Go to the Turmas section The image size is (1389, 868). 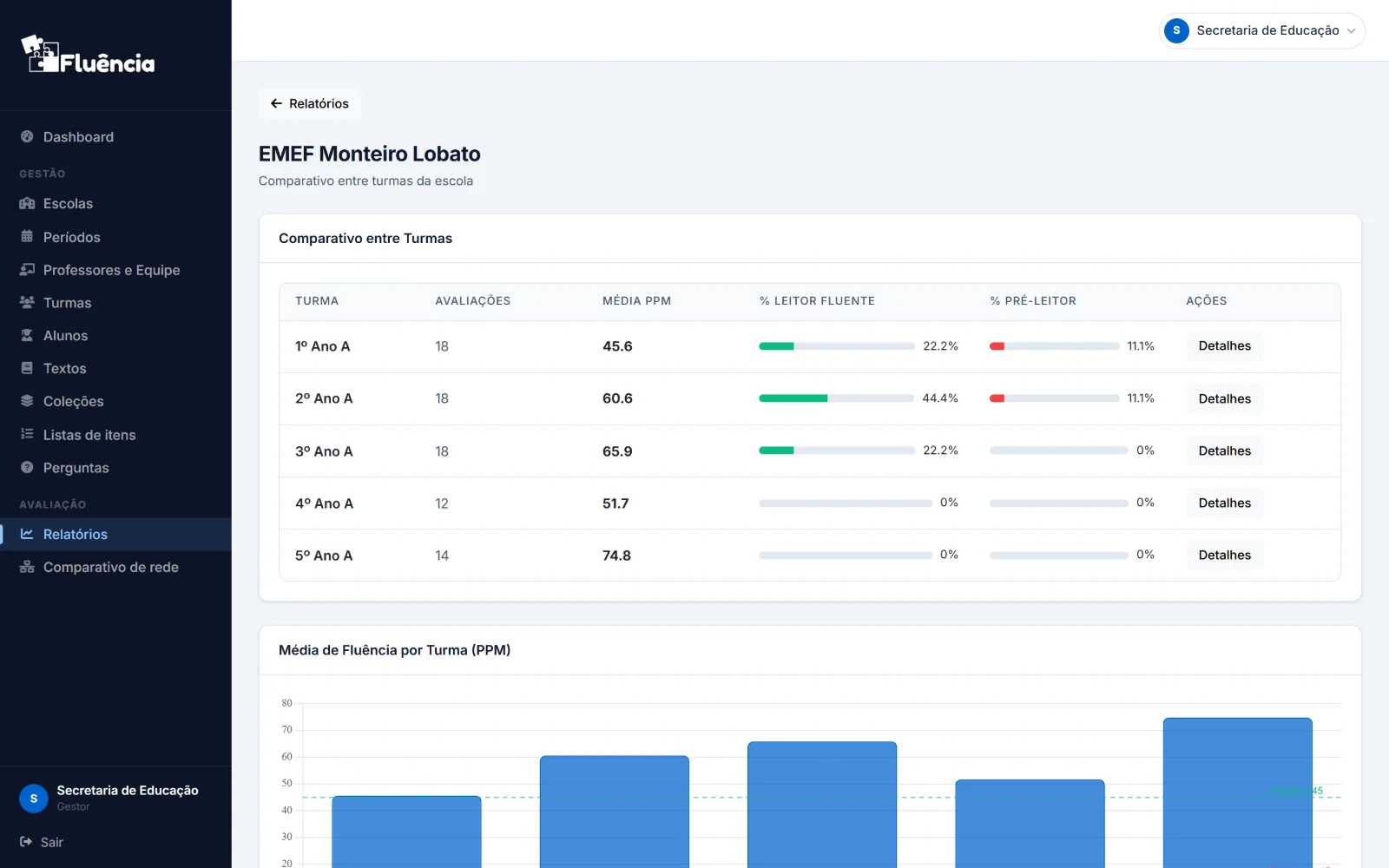click(115, 302)
